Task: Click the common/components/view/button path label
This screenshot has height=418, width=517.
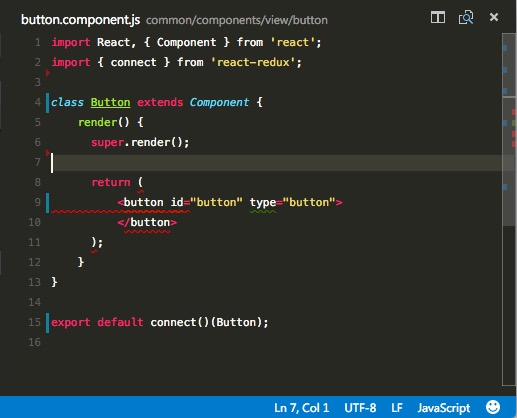Action: [237, 20]
